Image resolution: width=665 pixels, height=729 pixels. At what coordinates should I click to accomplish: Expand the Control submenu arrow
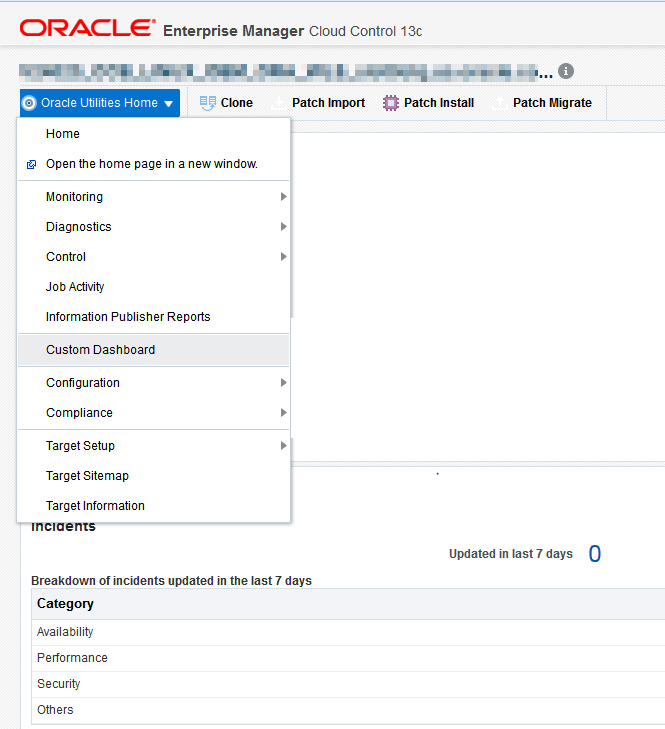pyautogui.click(x=283, y=257)
